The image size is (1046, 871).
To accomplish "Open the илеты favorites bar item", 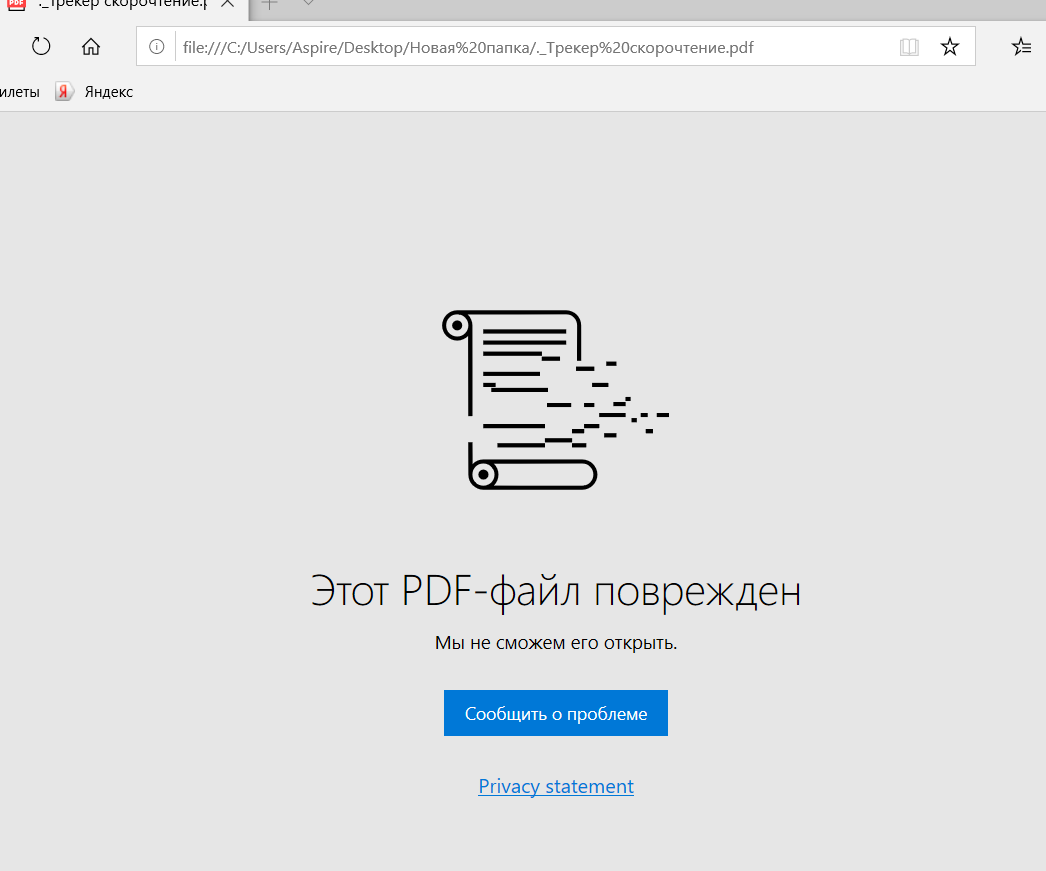I will tap(20, 92).
